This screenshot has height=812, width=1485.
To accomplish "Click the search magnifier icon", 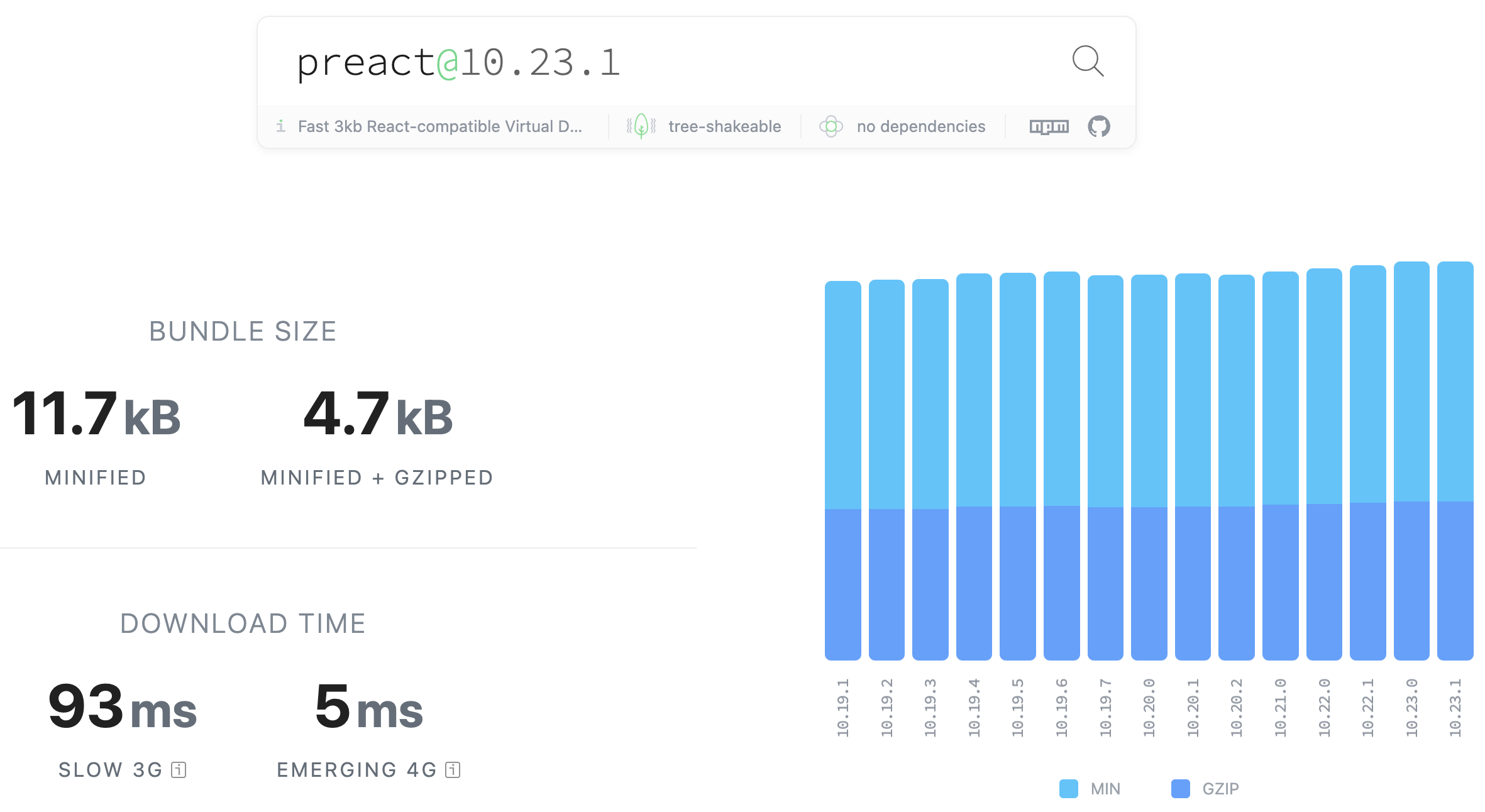I will 1087,61.
